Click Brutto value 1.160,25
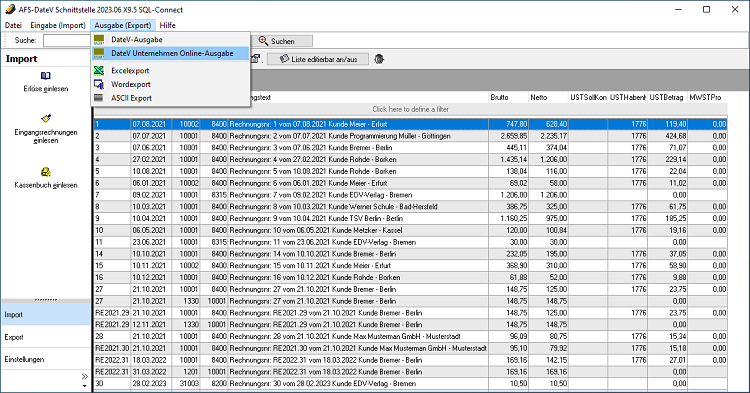Image resolution: width=750 pixels, height=393 pixels. click(514, 218)
